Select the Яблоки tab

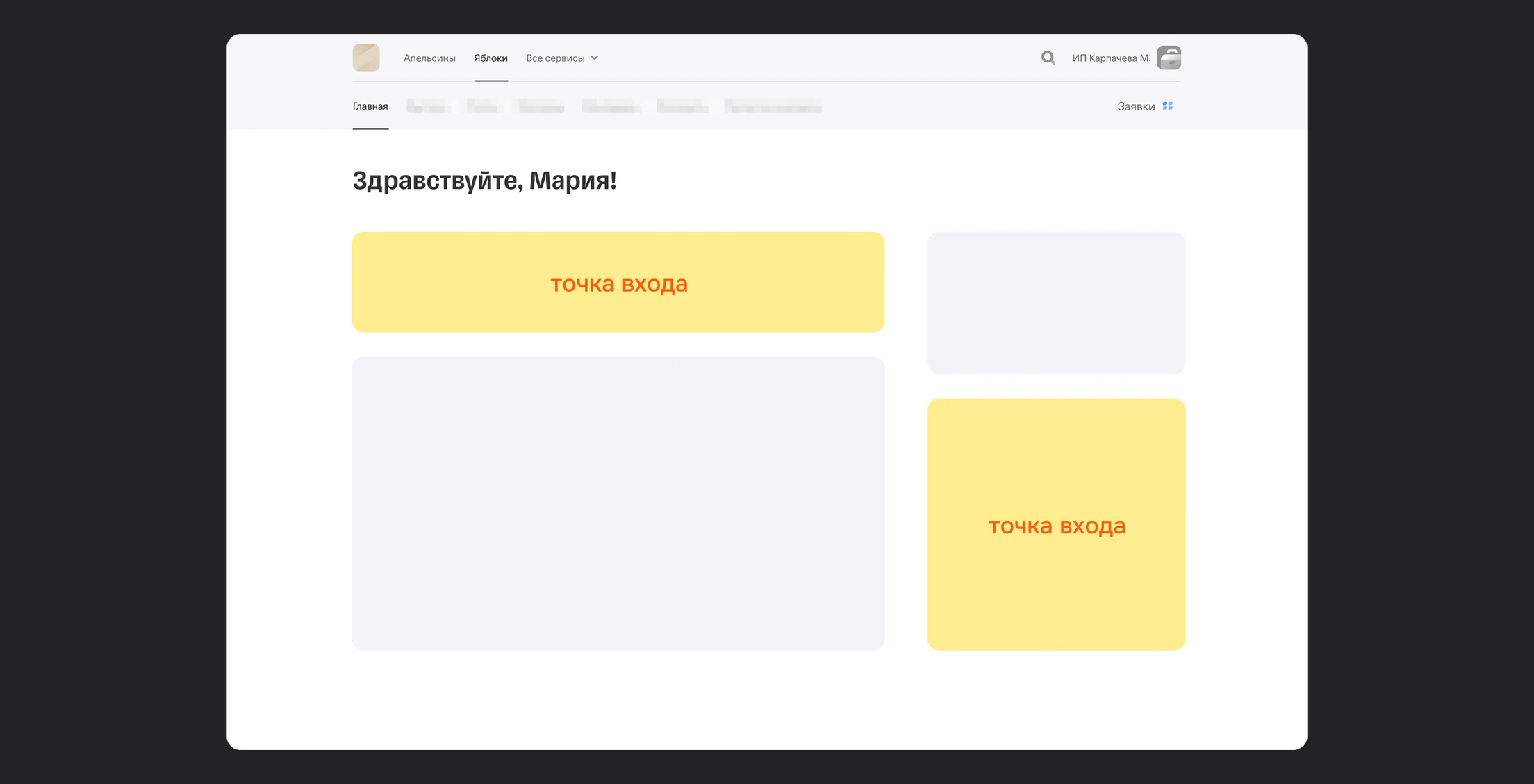pos(490,58)
